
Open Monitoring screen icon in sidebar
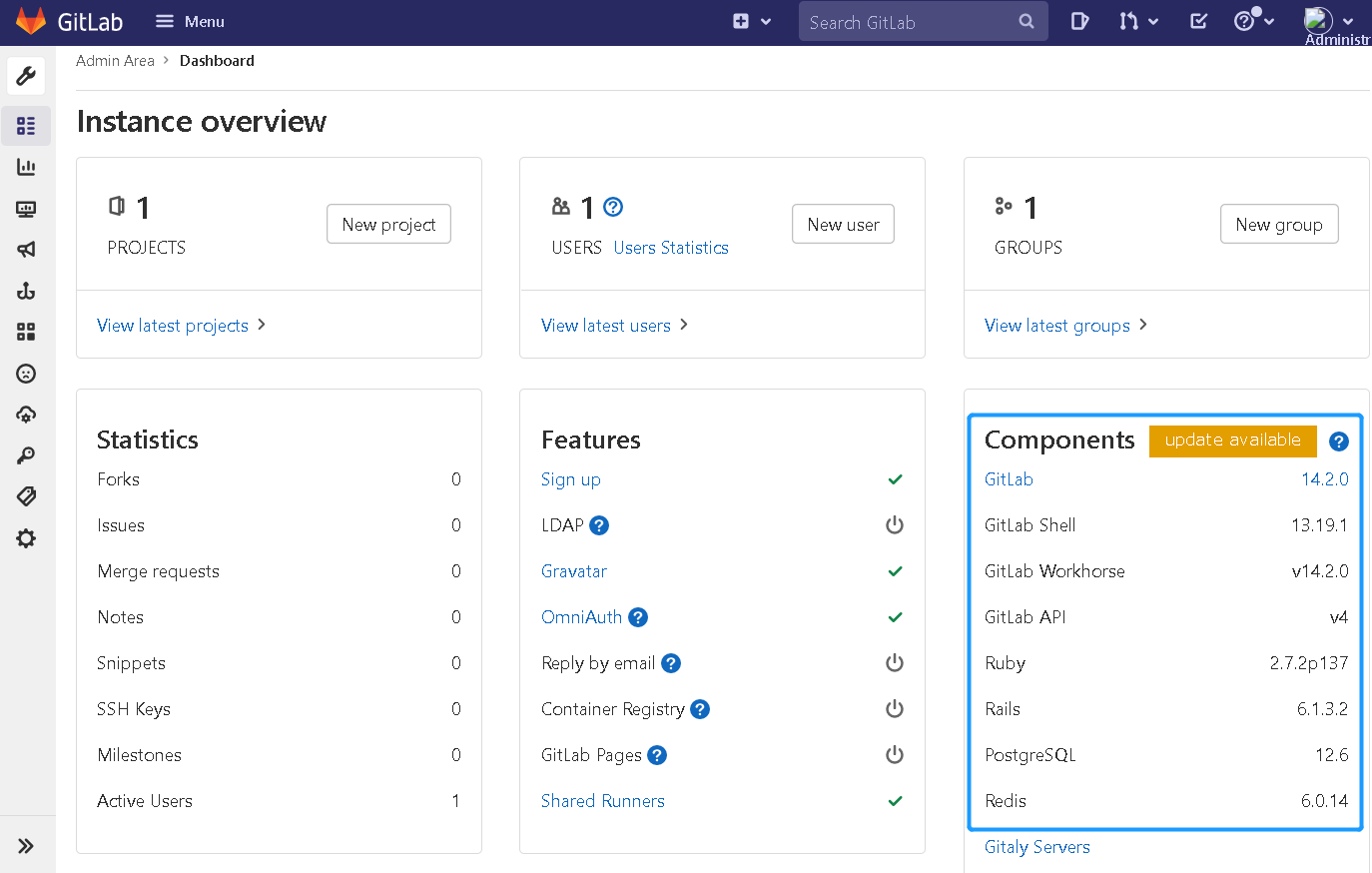click(x=26, y=209)
